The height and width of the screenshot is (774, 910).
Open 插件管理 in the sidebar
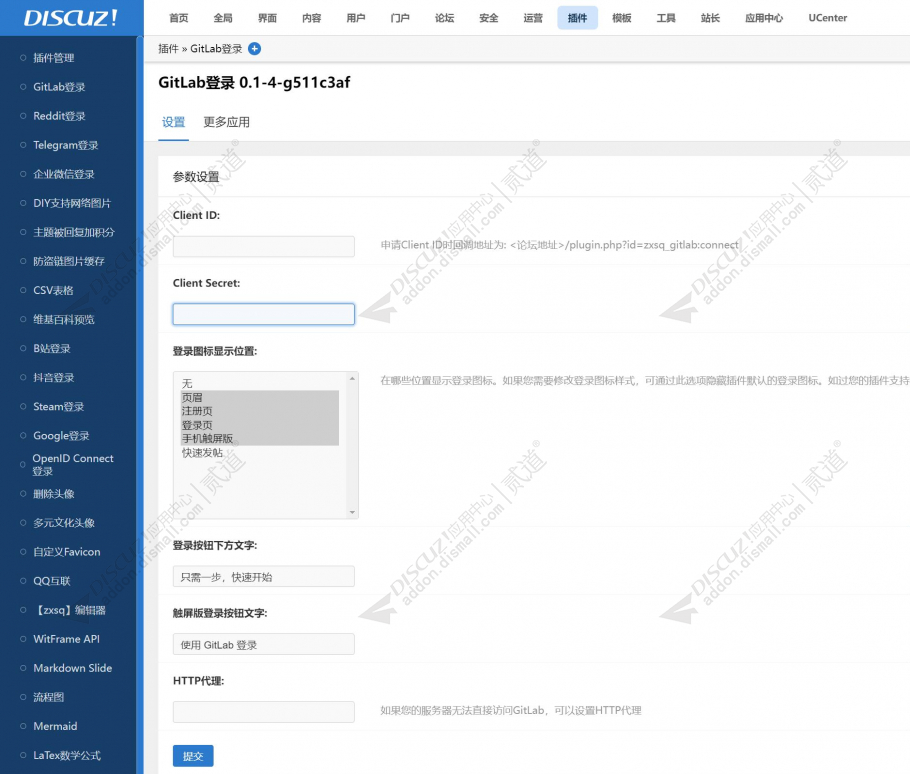click(x=53, y=57)
